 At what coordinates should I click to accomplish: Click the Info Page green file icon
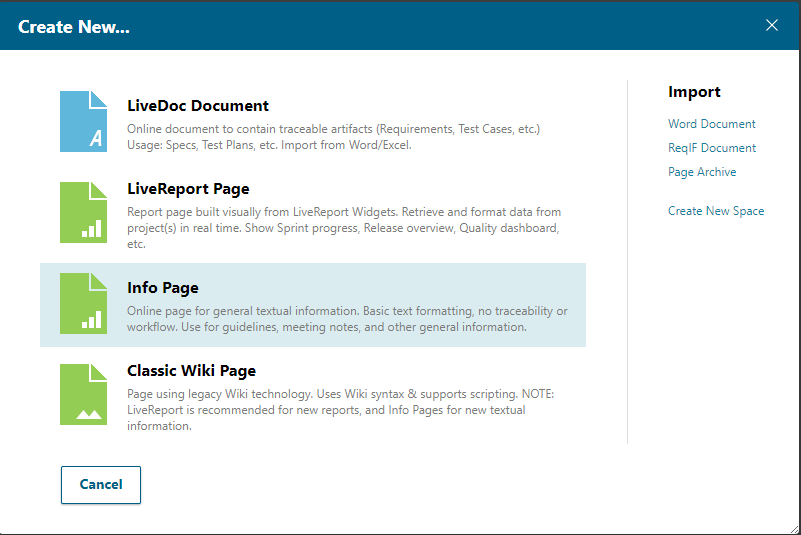click(x=83, y=303)
